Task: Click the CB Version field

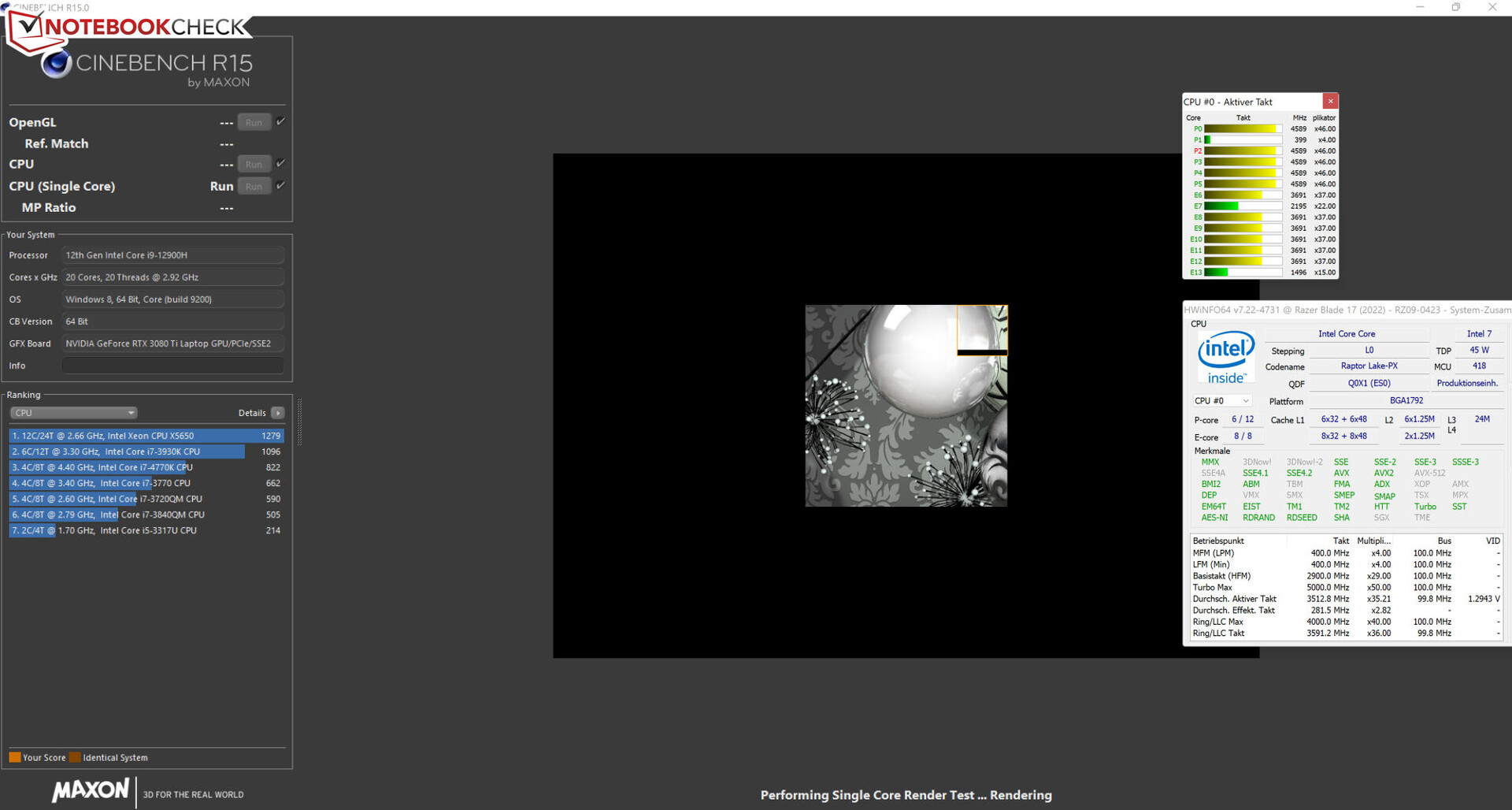Action: [172, 321]
